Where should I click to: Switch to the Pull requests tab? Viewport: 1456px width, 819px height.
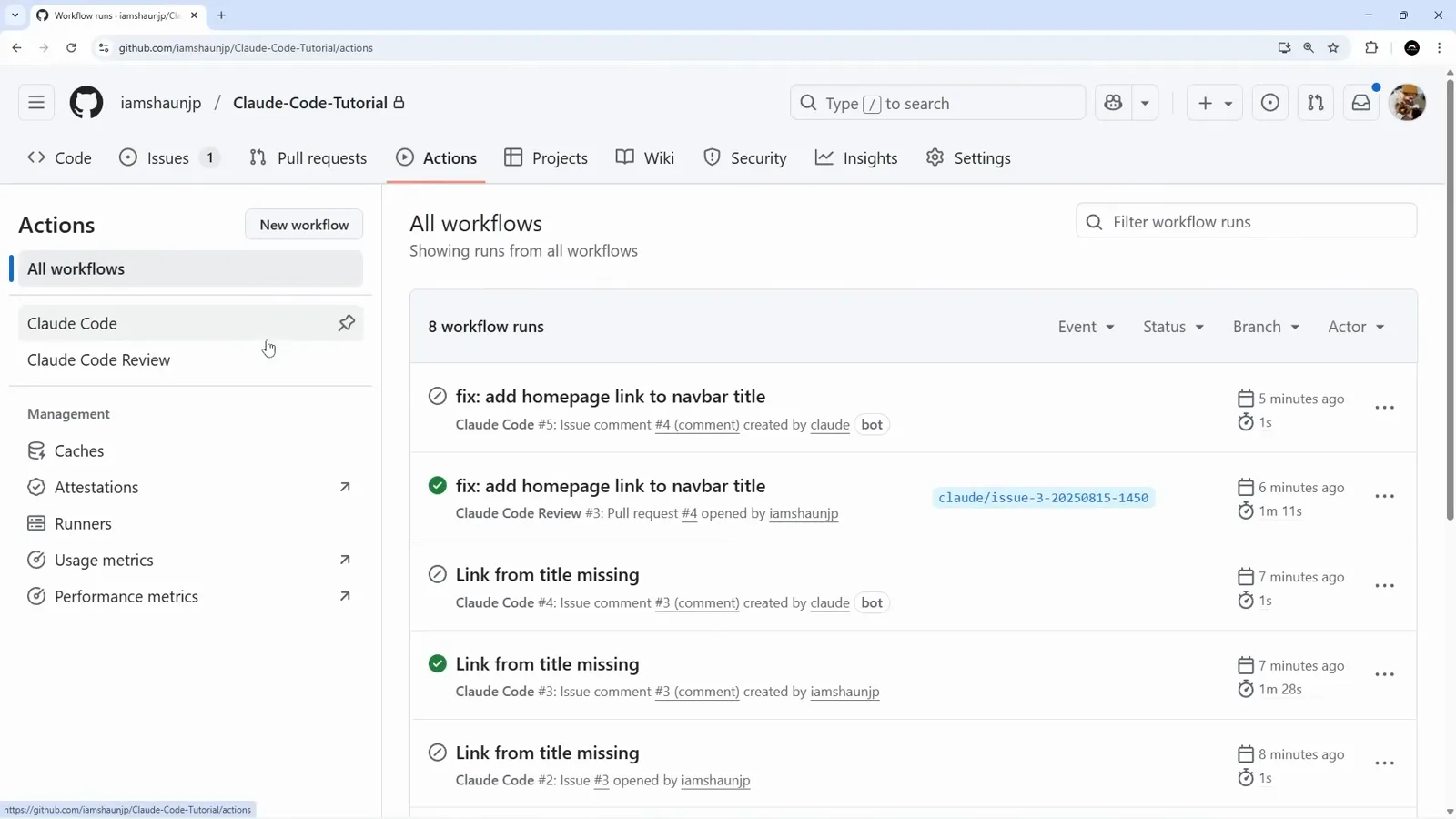(x=308, y=157)
